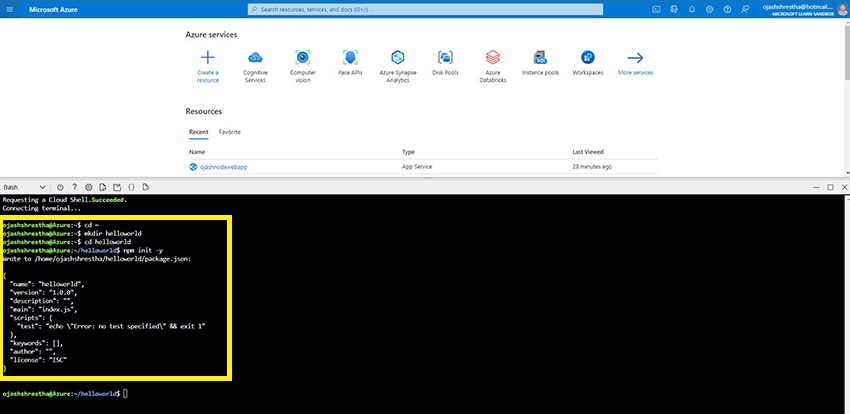Image resolution: width=850 pixels, height=414 pixels.
Task: Open Cloud Shell settings gear
Action: pos(89,187)
